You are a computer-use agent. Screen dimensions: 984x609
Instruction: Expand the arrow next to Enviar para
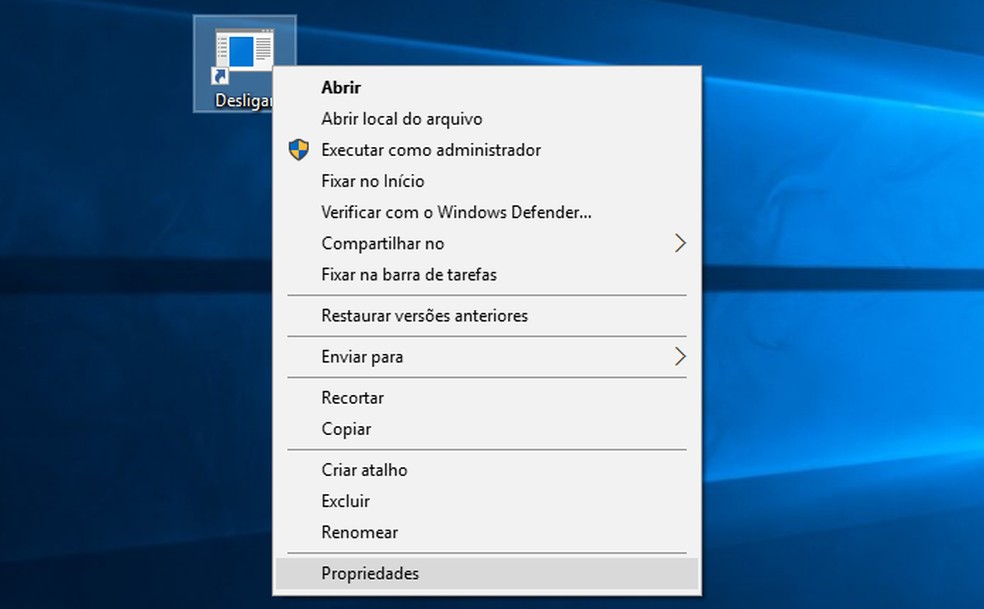pyautogui.click(x=680, y=357)
